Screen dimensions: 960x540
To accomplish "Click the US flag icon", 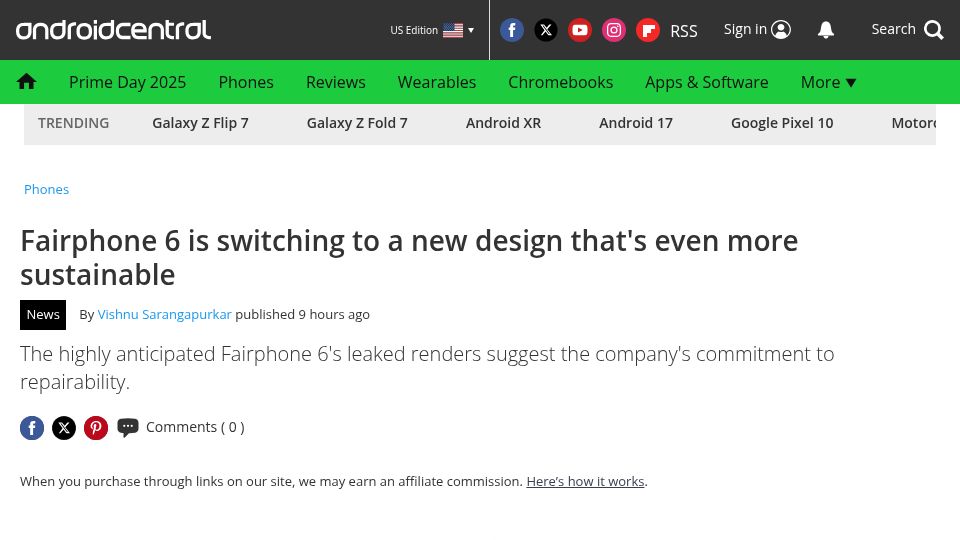I will (453, 30).
